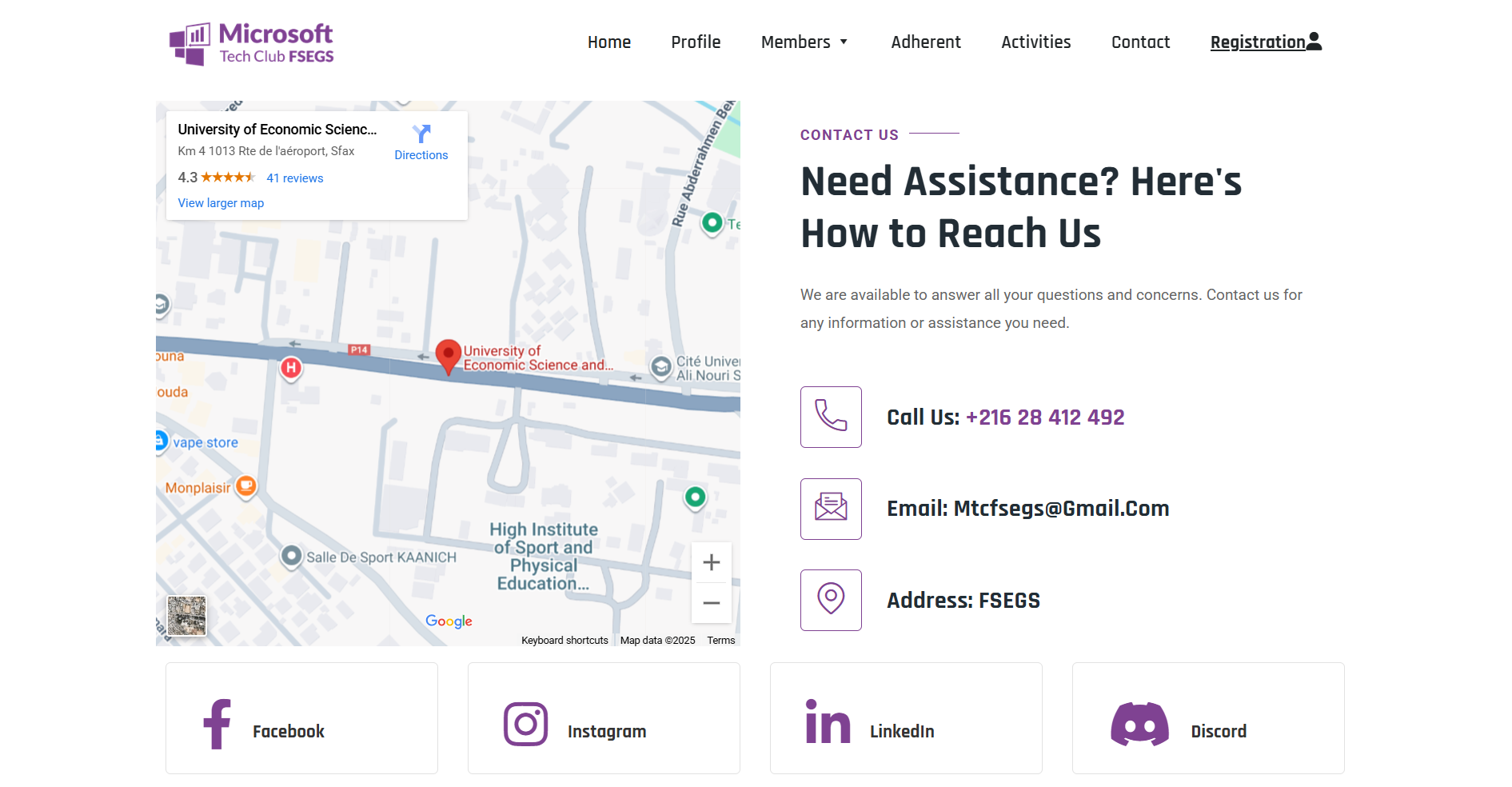The image size is (1512, 787).
Task: Click the green marker near the sport institute
Action: [x=696, y=497]
